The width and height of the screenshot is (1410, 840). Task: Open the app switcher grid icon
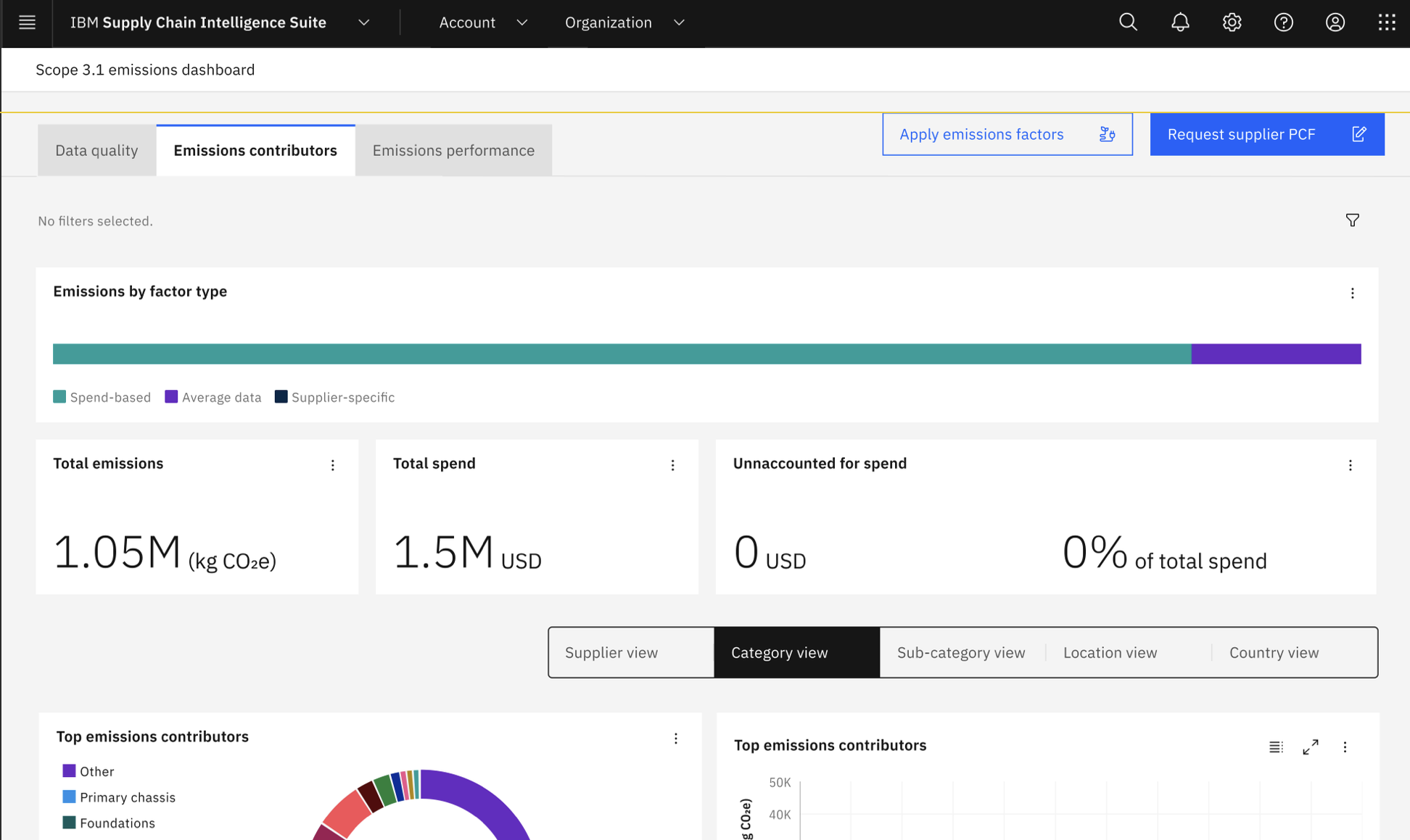(x=1386, y=22)
